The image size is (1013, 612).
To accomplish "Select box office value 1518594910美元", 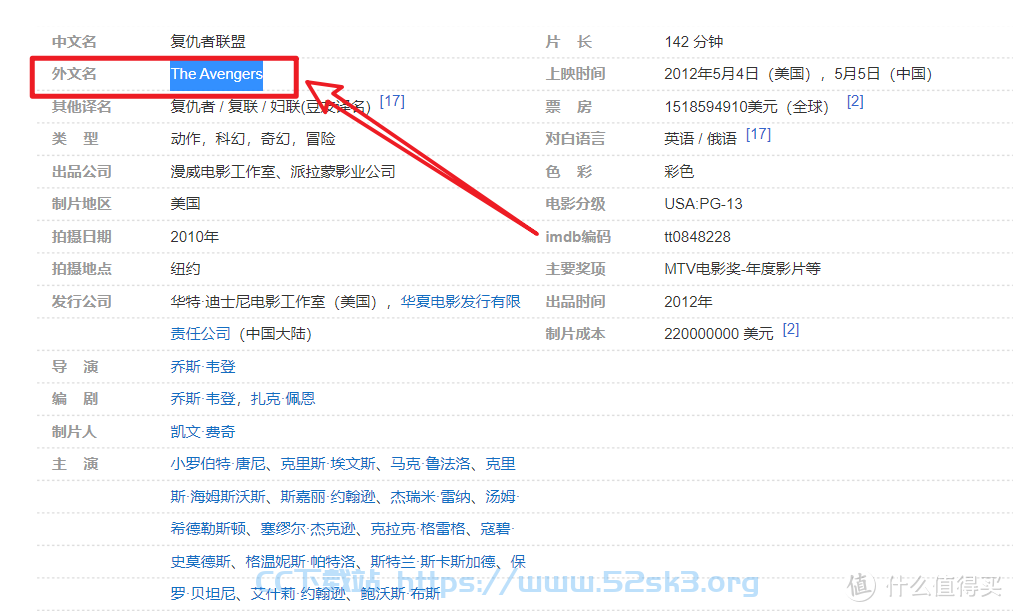I will click(721, 107).
